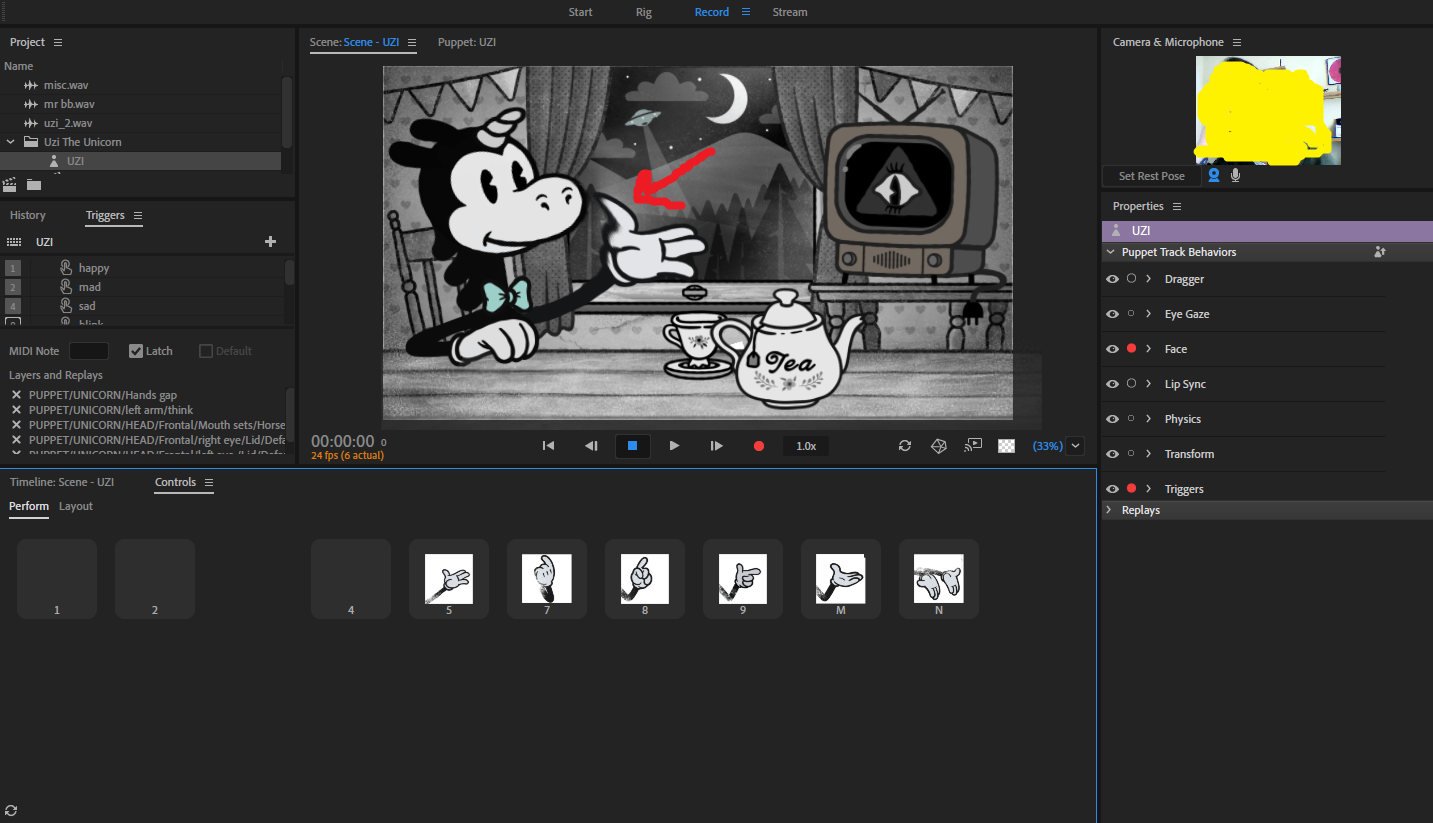This screenshot has width=1433, height=823.
Task: Click the polyhedron mesh icon in scene toolbar
Action: (939, 446)
